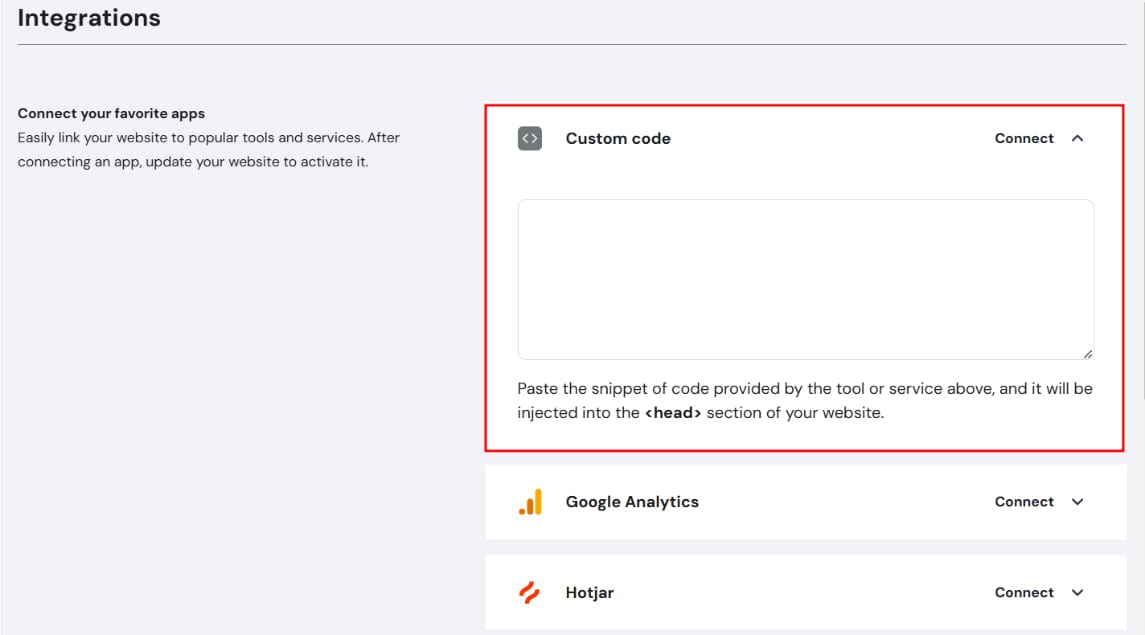Expand the Hotjar chevron arrow
This screenshot has width=1145, height=635.
pyautogui.click(x=1077, y=593)
